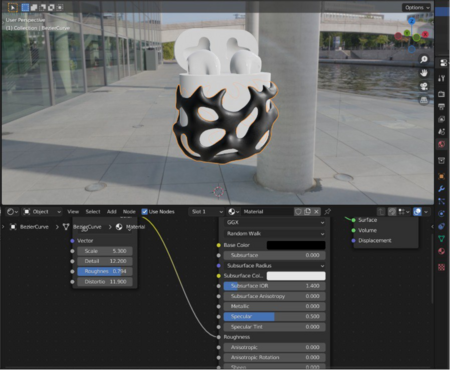
Task: Click the Scale 5.300 field
Action: 105,251
